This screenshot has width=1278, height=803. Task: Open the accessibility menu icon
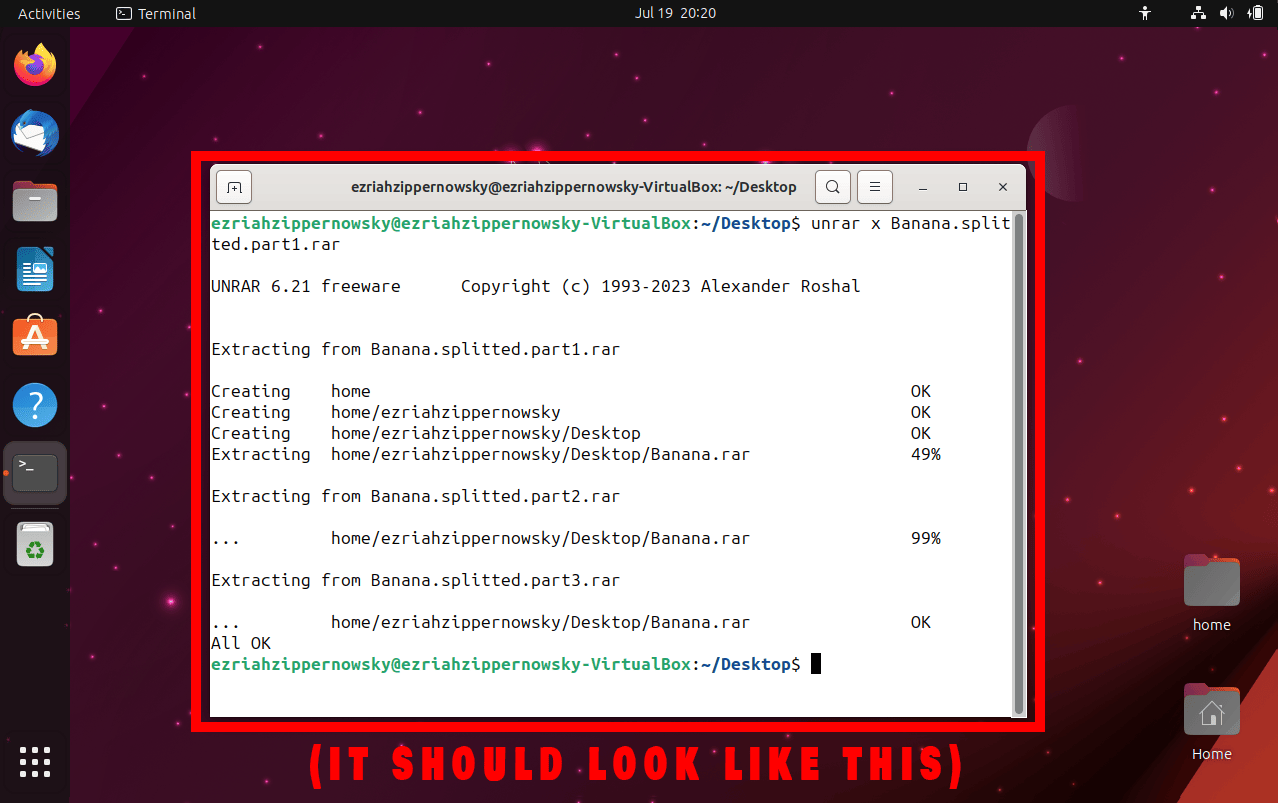[1144, 13]
